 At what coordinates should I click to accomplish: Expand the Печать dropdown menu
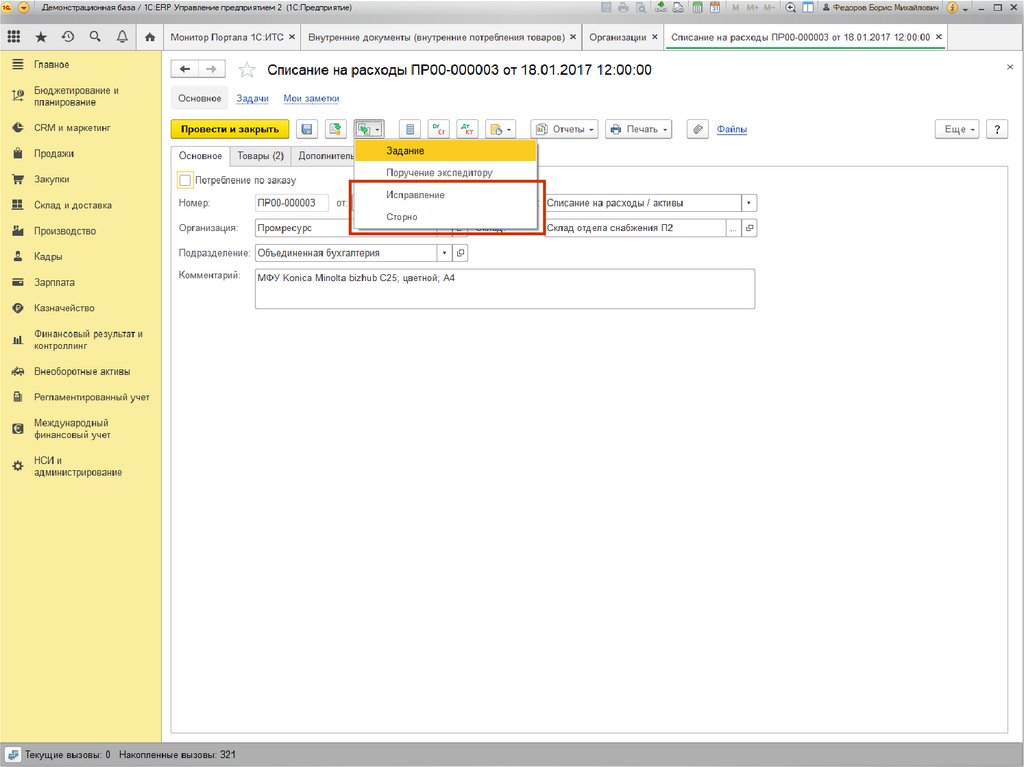tap(639, 129)
